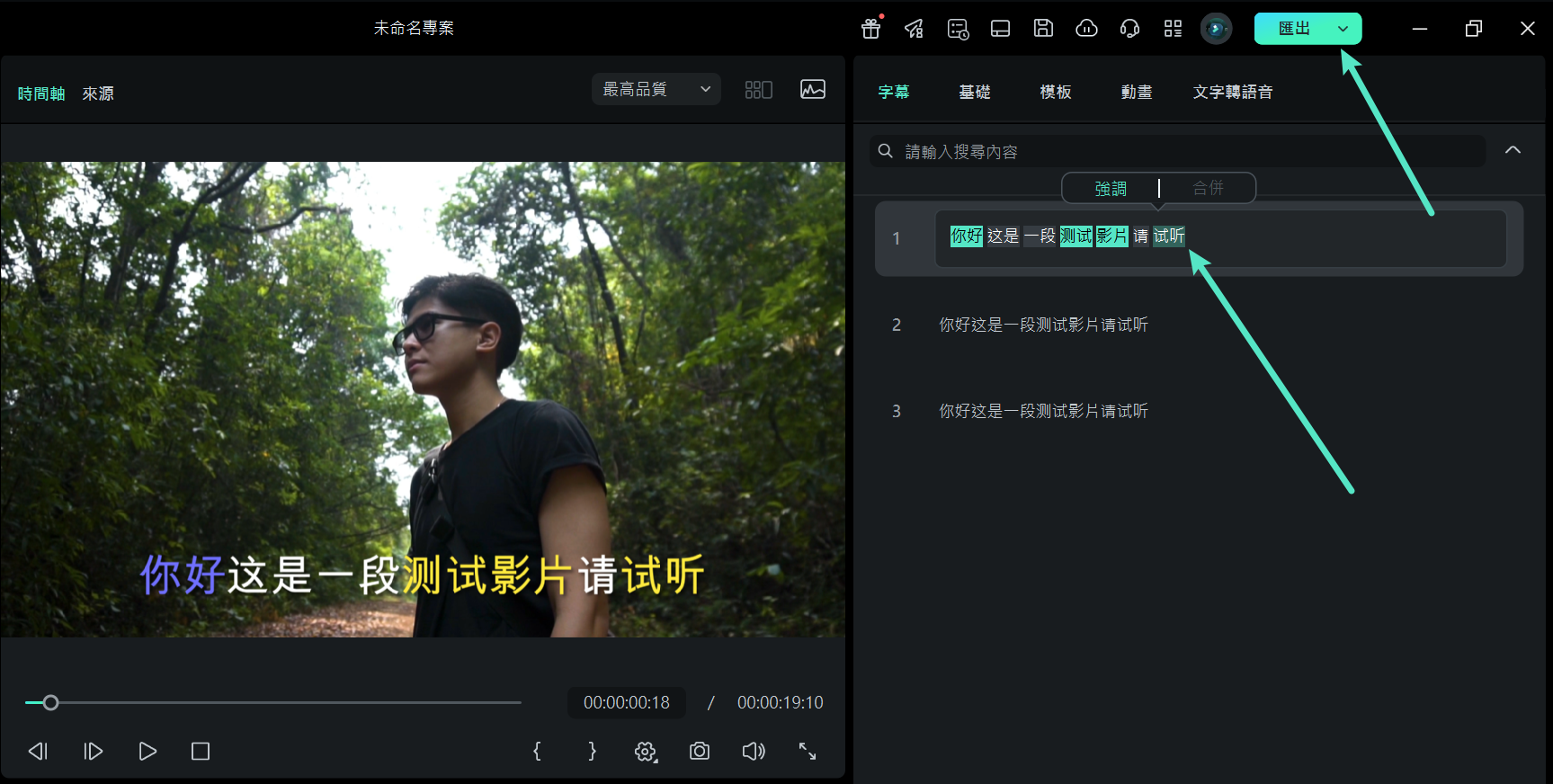Click the 匯出 export button
This screenshot has height=784, width=1553.
1293,29
